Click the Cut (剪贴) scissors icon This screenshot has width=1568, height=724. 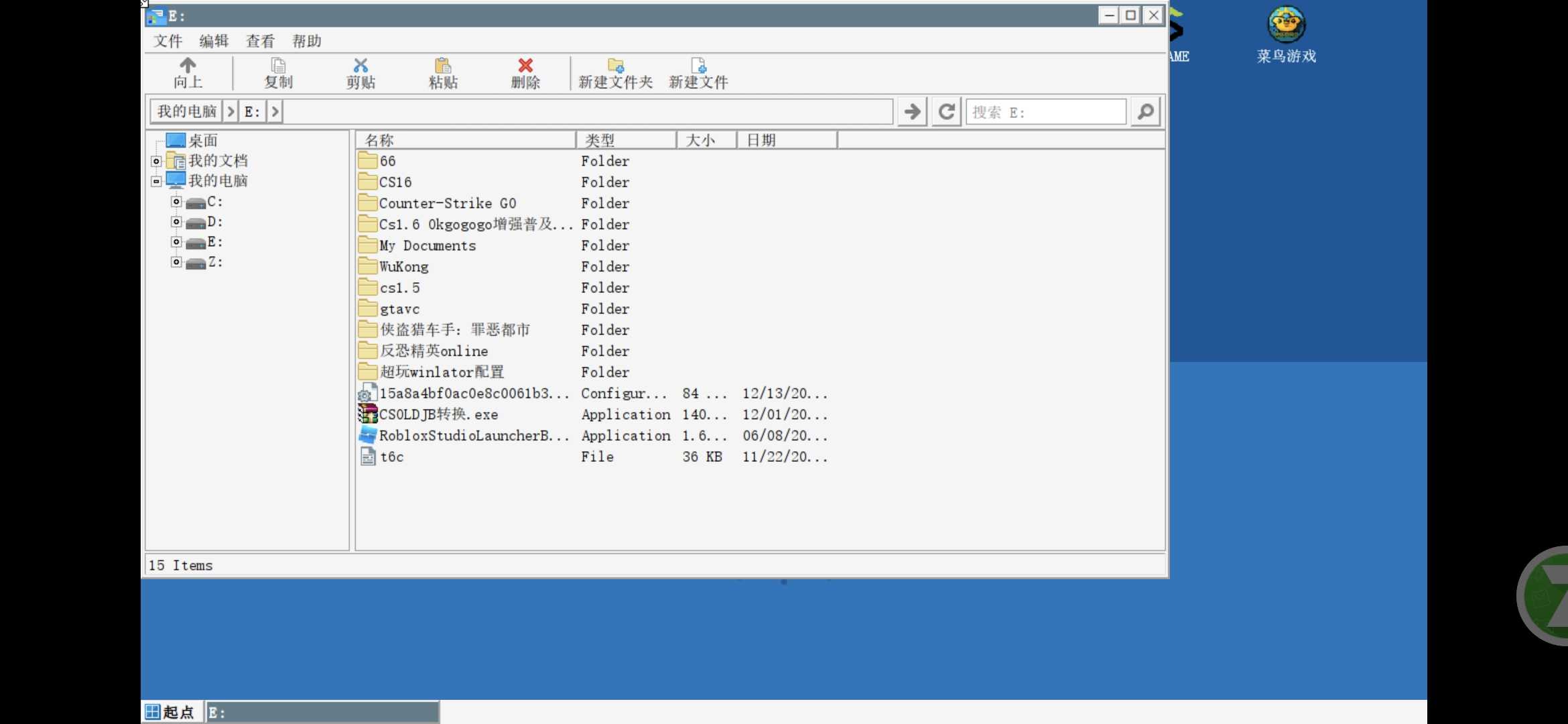point(361,66)
